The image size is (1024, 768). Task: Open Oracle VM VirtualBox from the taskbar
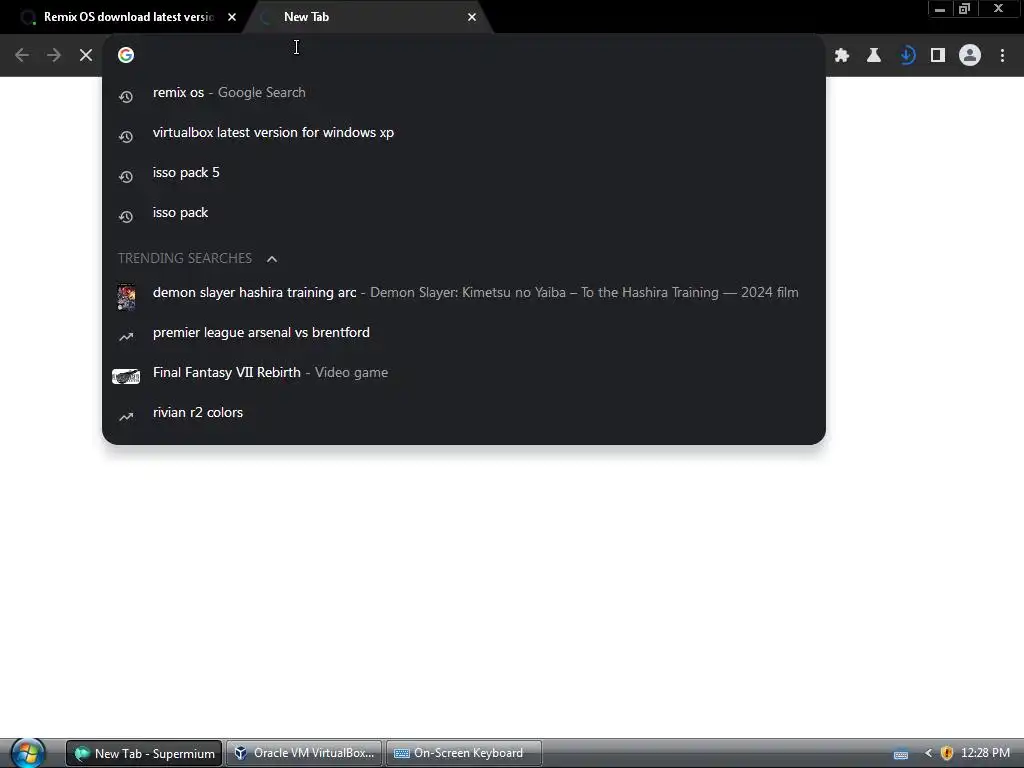tap(304, 754)
